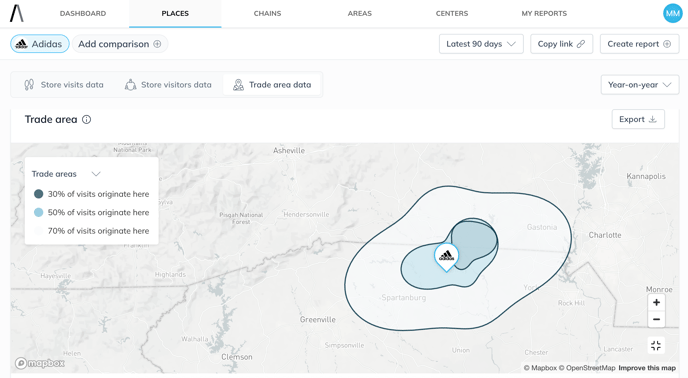
Task: Click the Adidas store pin on map
Action: (447, 257)
